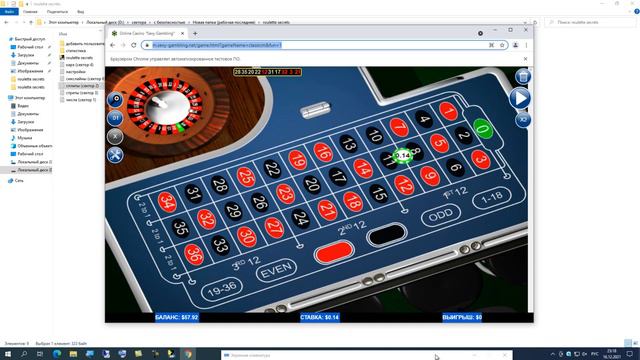Image resolution: width=640 pixels, height=360 pixels.
Task: Bet on green zero
Action: (483, 129)
